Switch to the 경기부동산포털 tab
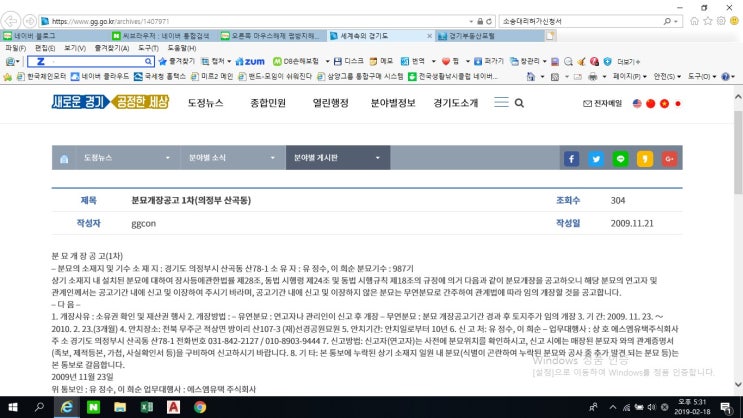Image resolution: width=743 pixels, height=418 pixels. point(488,36)
